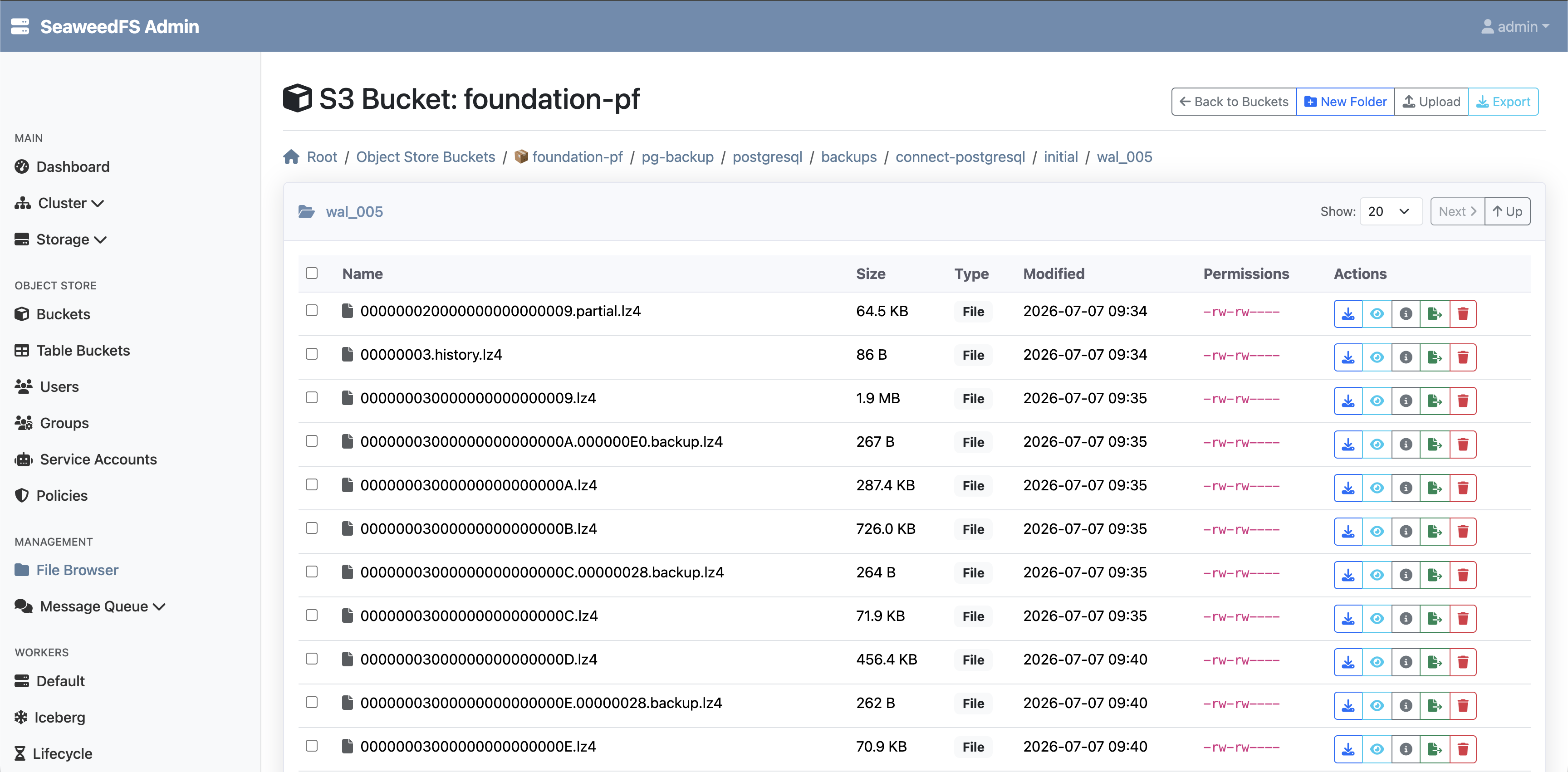Open the pg-backup breadcrumb link
Image resolution: width=1568 pixels, height=772 pixels.
pos(677,157)
